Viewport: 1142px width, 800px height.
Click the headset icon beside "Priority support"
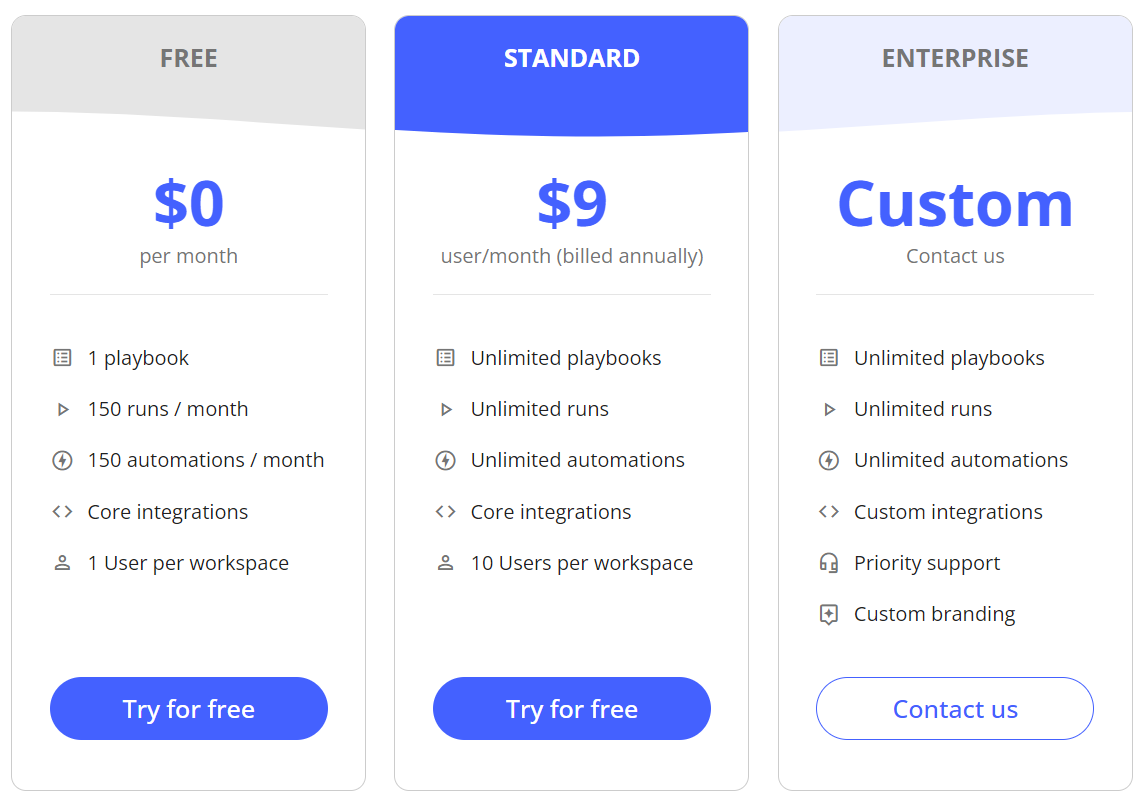(828, 562)
